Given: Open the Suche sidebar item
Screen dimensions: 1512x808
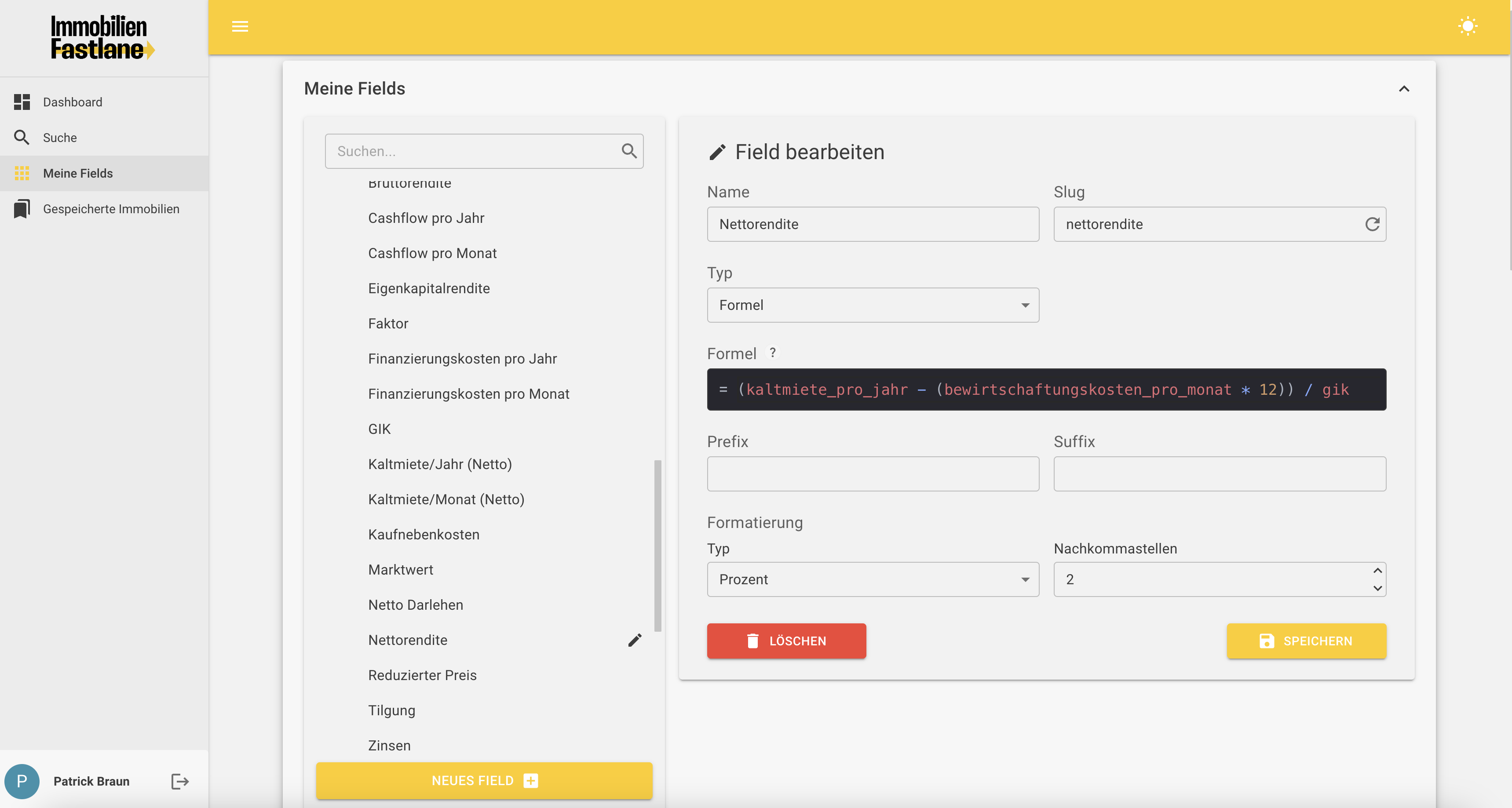Looking at the screenshot, I should tap(60, 138).
